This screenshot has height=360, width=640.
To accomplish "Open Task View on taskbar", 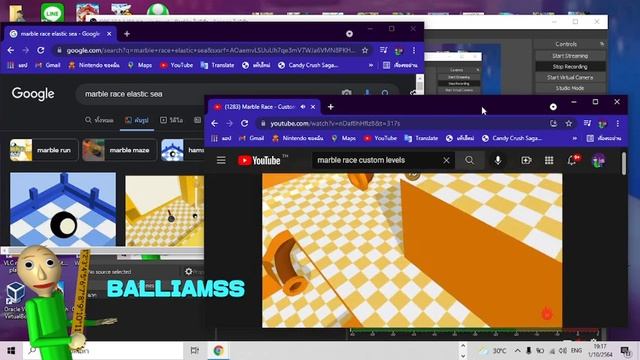I will [195, 351].
